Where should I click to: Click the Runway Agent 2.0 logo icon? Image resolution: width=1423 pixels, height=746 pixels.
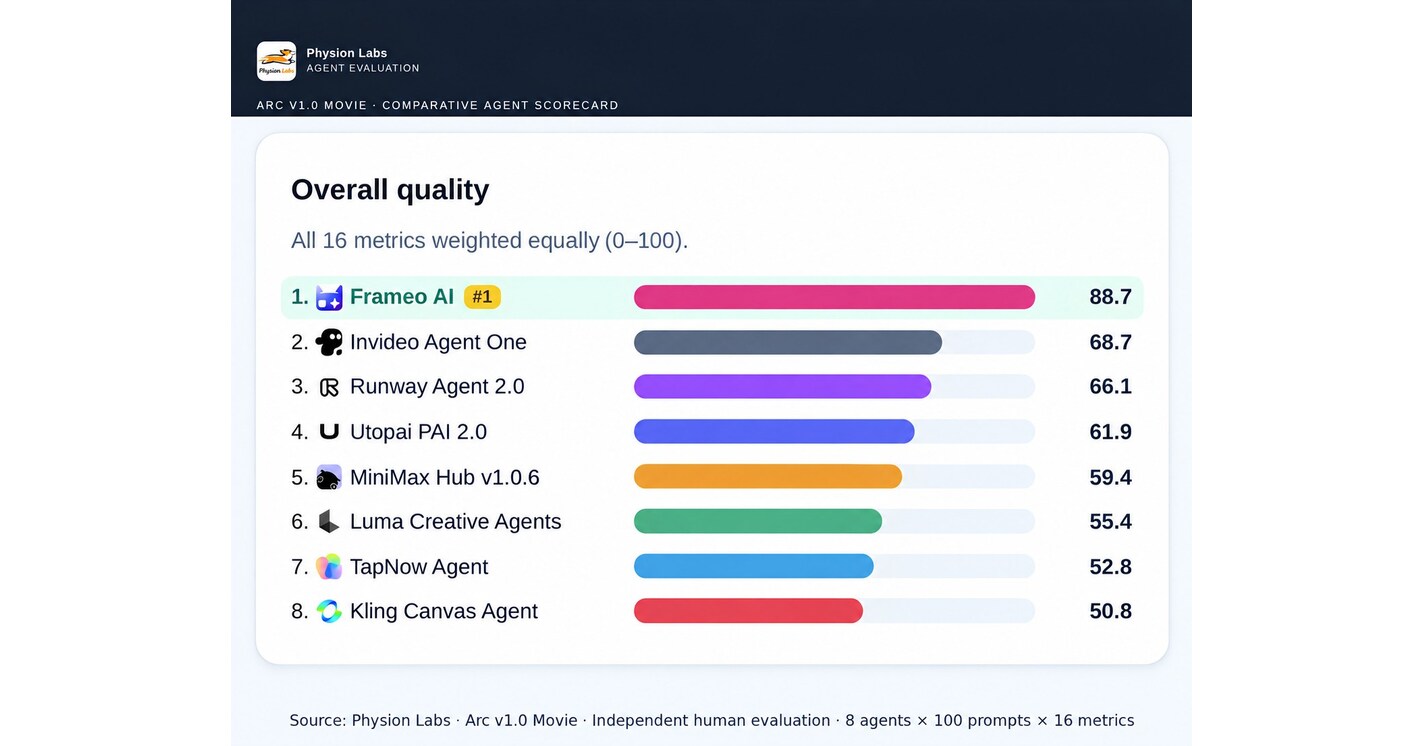tap(329, 387)
